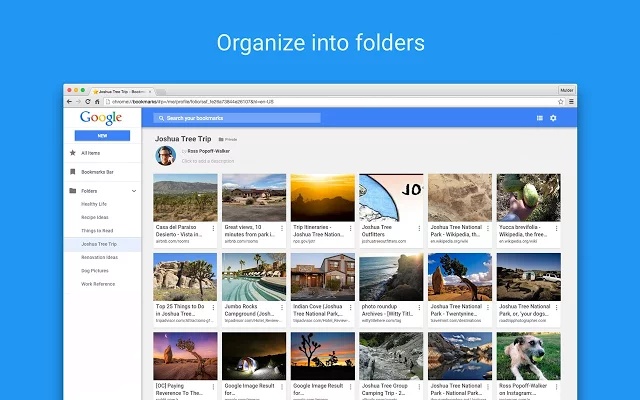Open the lit tent Google Image Result thumbnail
Image resolution: width=640 pixels, height=400 pixels.
[254, 356]
